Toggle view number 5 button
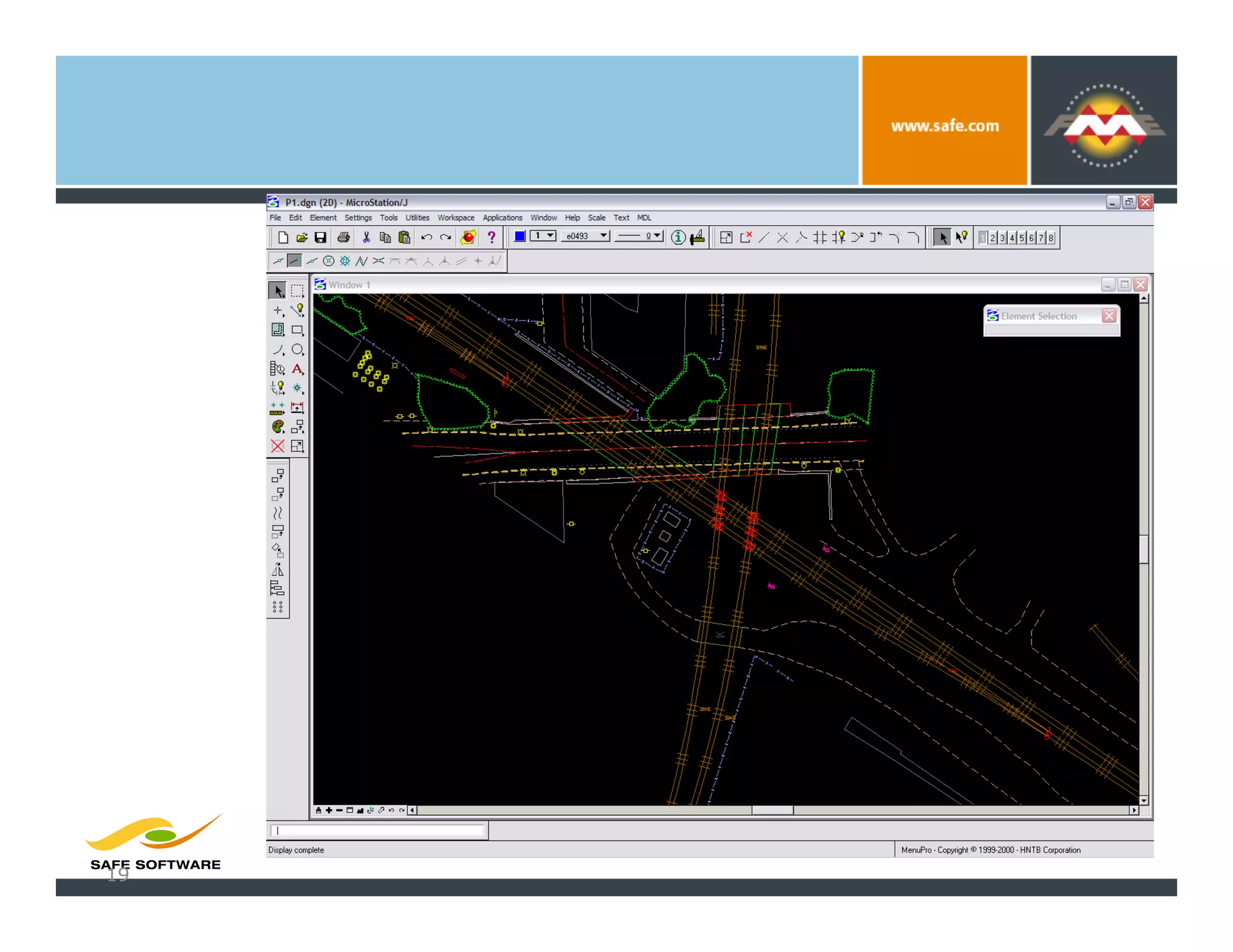Screen dimensions: 1233x952 pyautogui.click(x=1022, y=238)
